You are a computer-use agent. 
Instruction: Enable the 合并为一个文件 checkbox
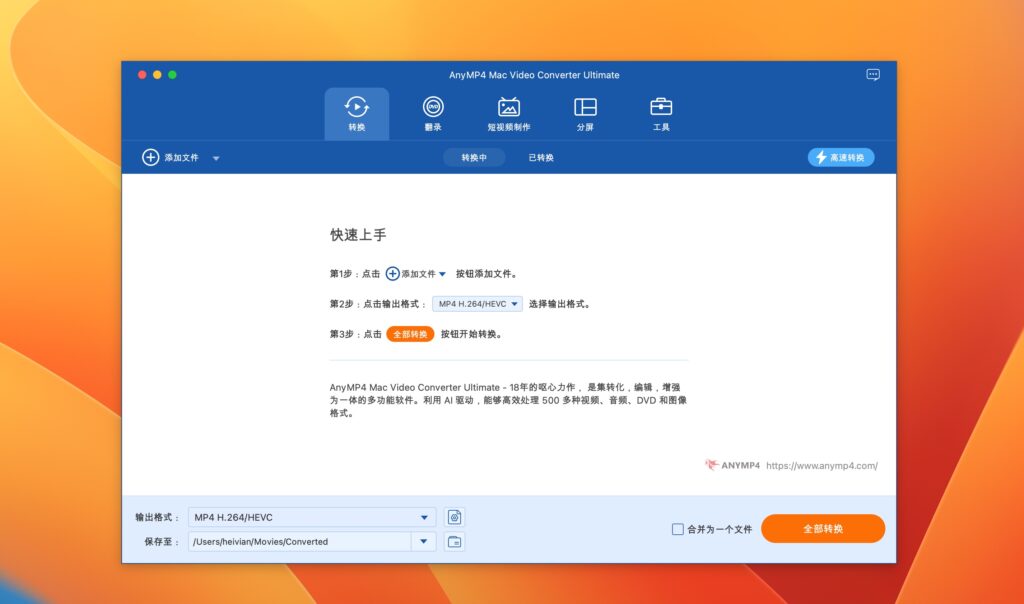677,529
